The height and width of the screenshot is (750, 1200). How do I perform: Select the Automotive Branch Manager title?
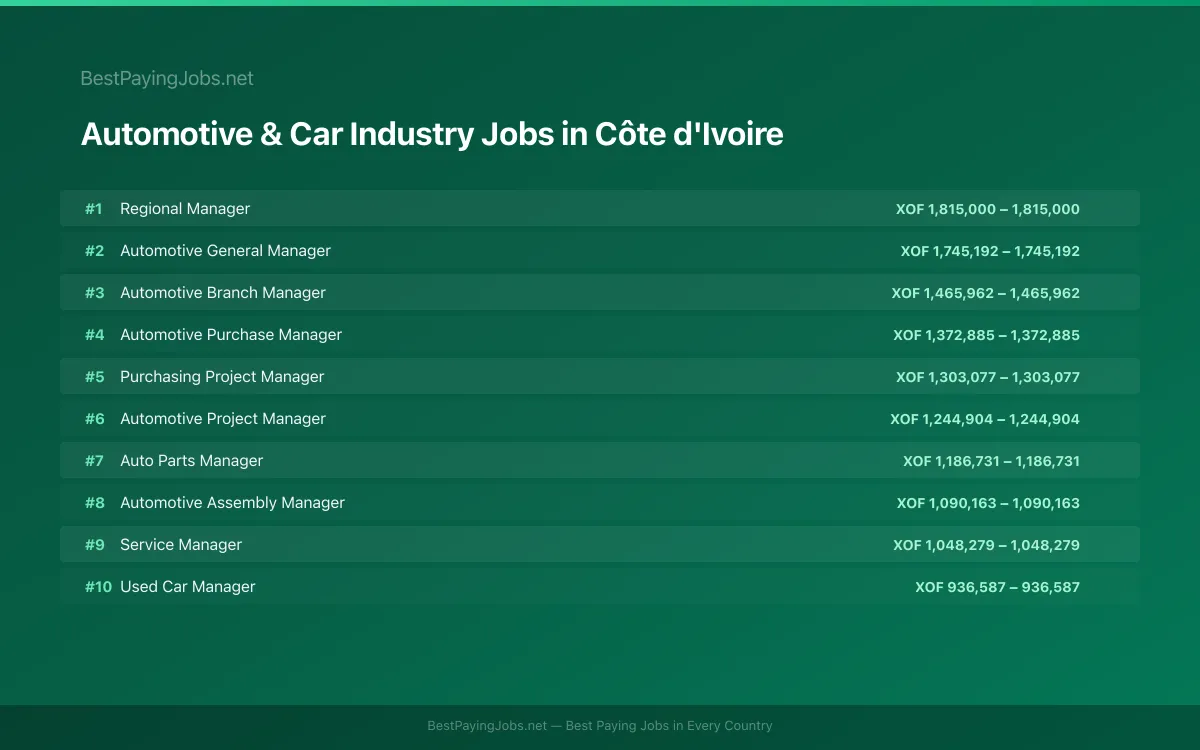223,293
